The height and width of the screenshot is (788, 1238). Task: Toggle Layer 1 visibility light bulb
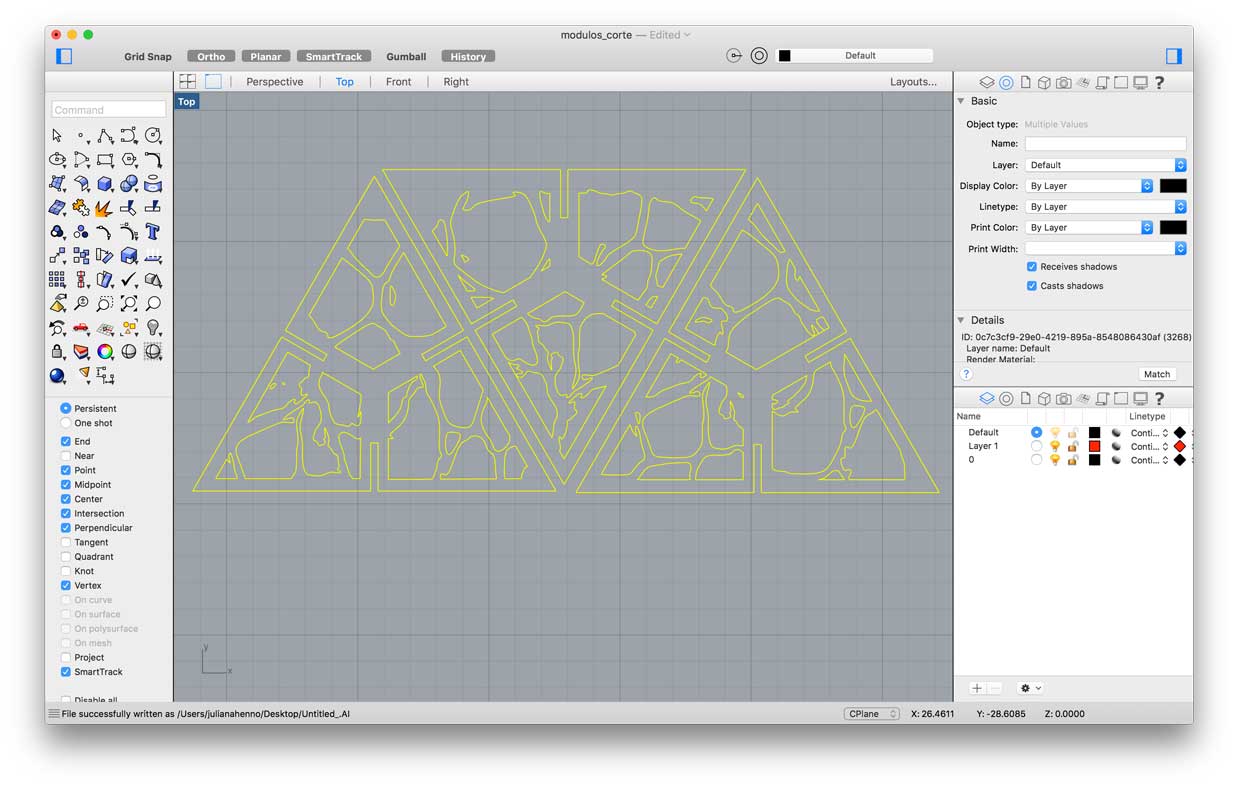coord(1054,446)
